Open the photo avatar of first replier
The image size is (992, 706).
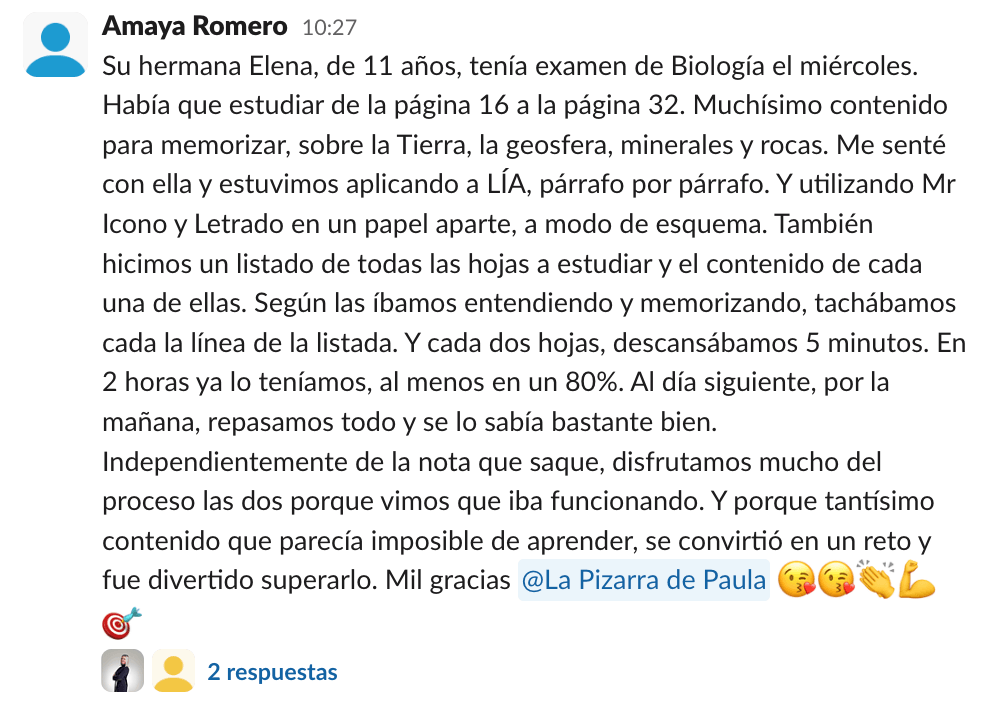(122, 671)
